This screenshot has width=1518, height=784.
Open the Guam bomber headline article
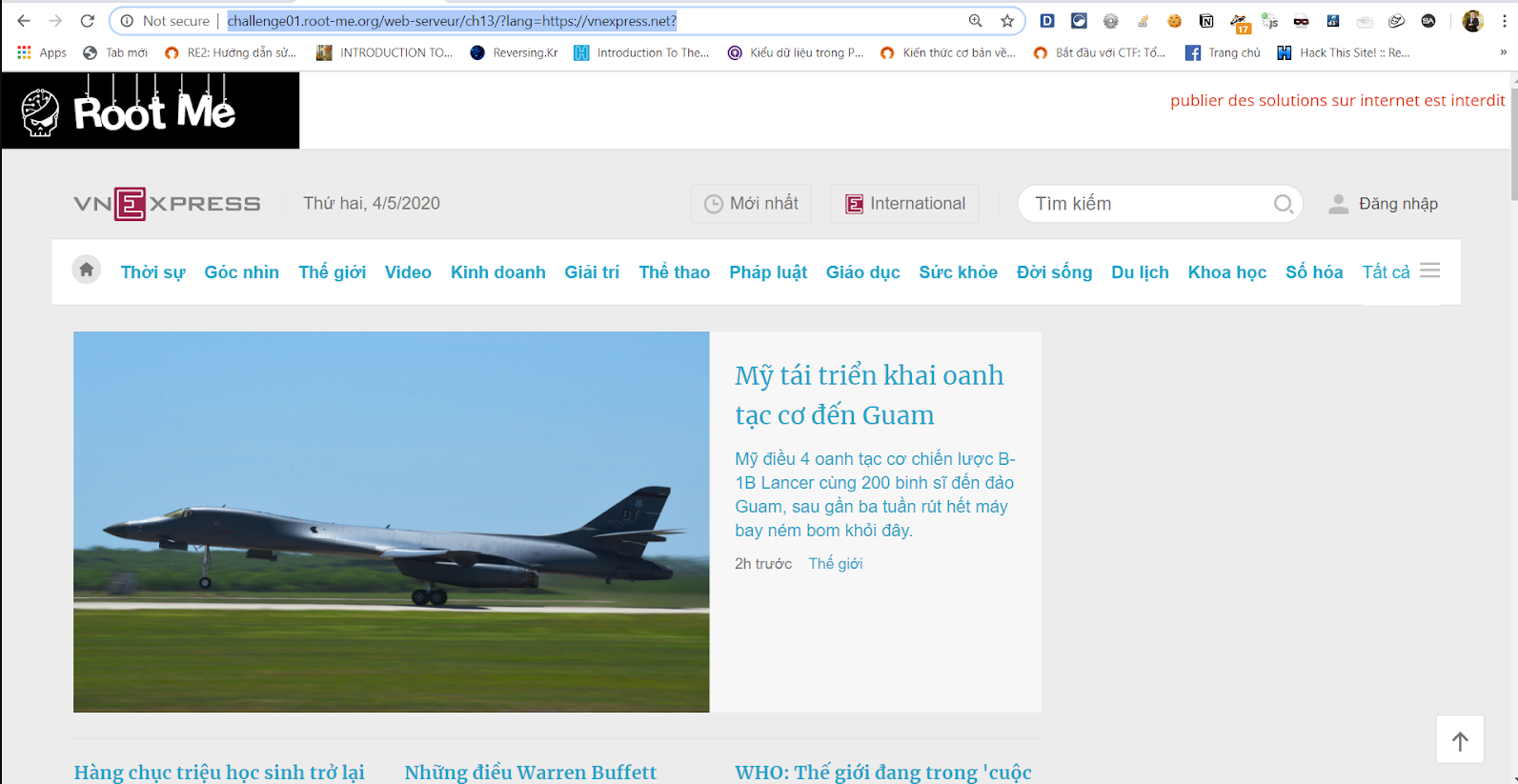869,395
